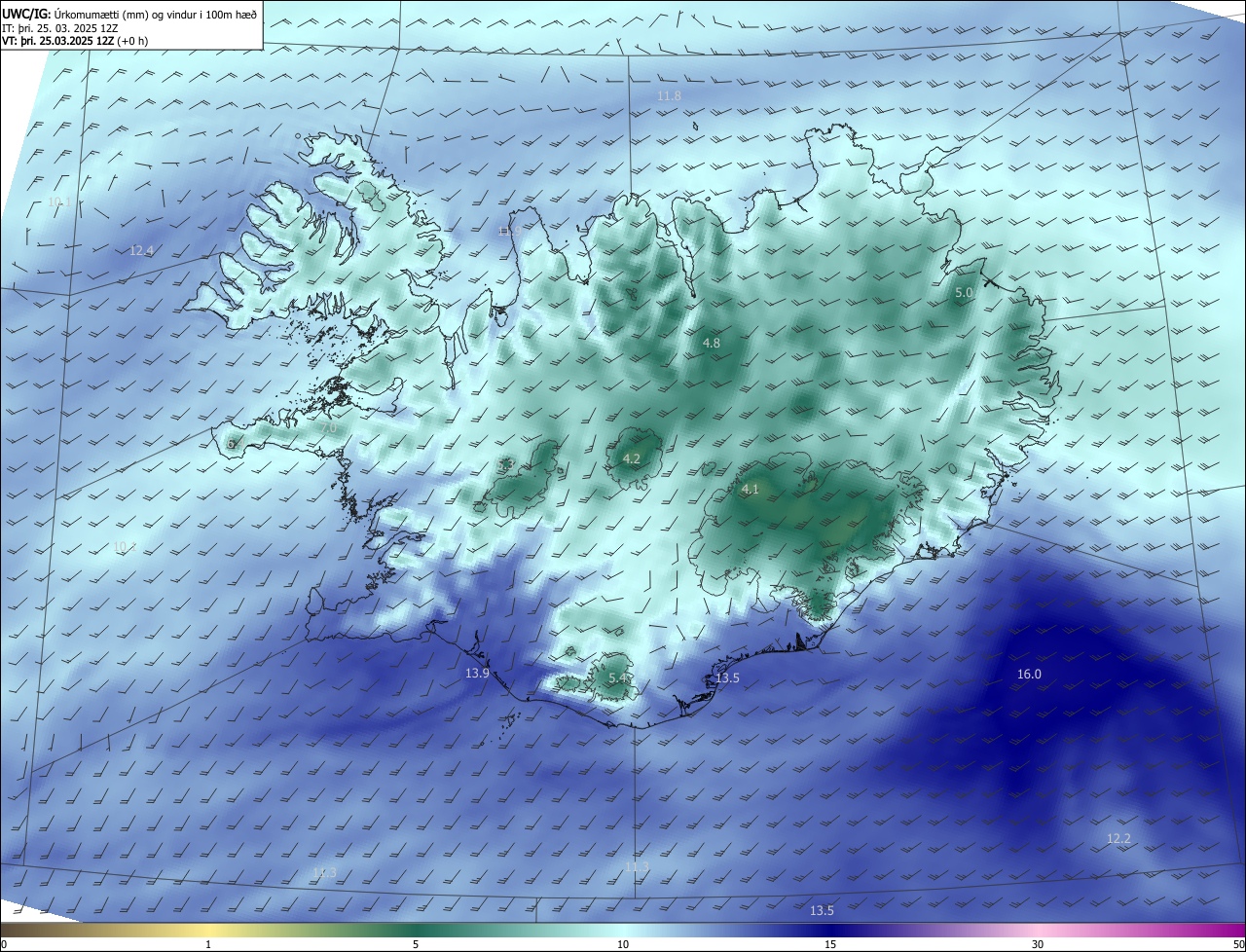Viewport: 1246px width, 952px height.
Task: Click the '10' tick on the color scale
Action: click(623, 944)
